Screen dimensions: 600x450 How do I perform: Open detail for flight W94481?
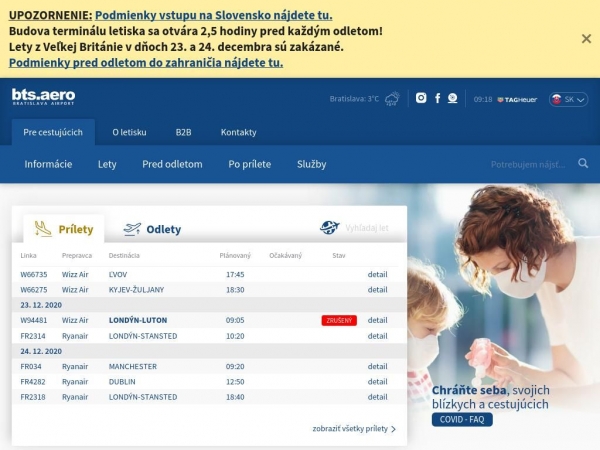point(377,320)
